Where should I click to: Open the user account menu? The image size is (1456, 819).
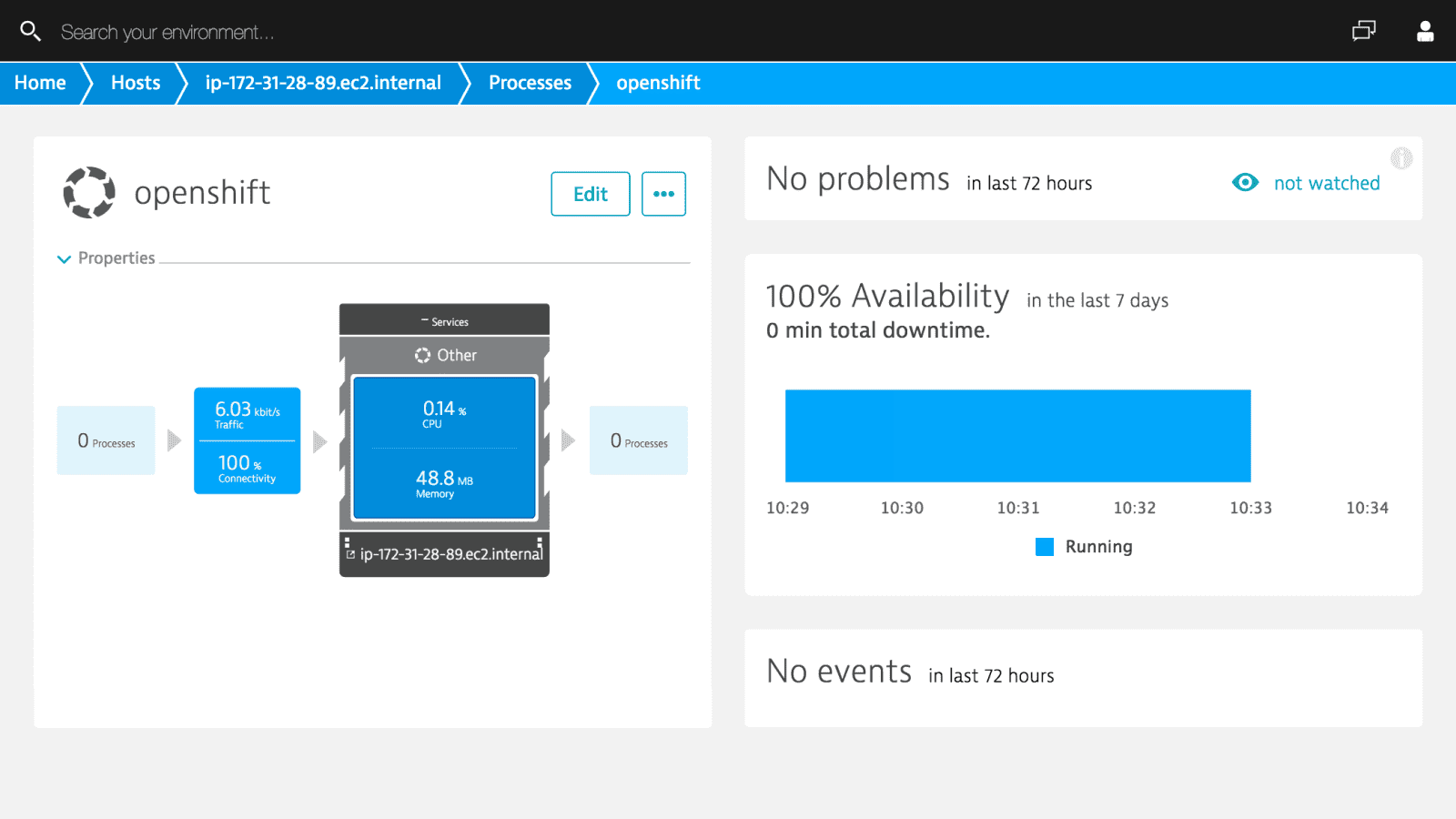(1425, 31)
